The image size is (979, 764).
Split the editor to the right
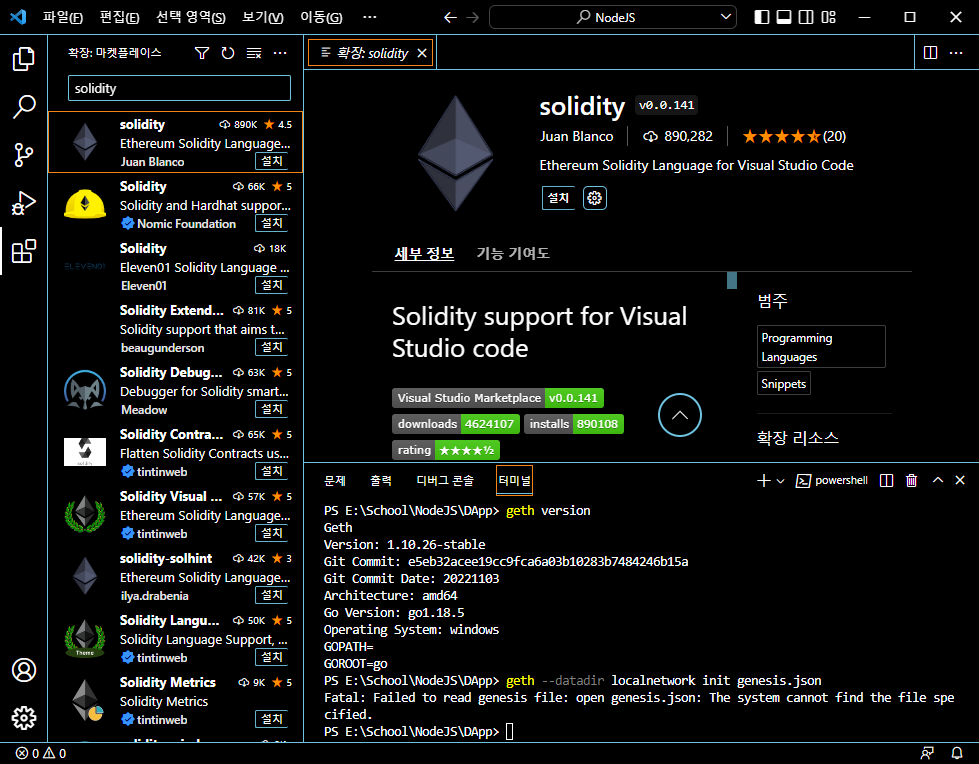tap(930, 52)
